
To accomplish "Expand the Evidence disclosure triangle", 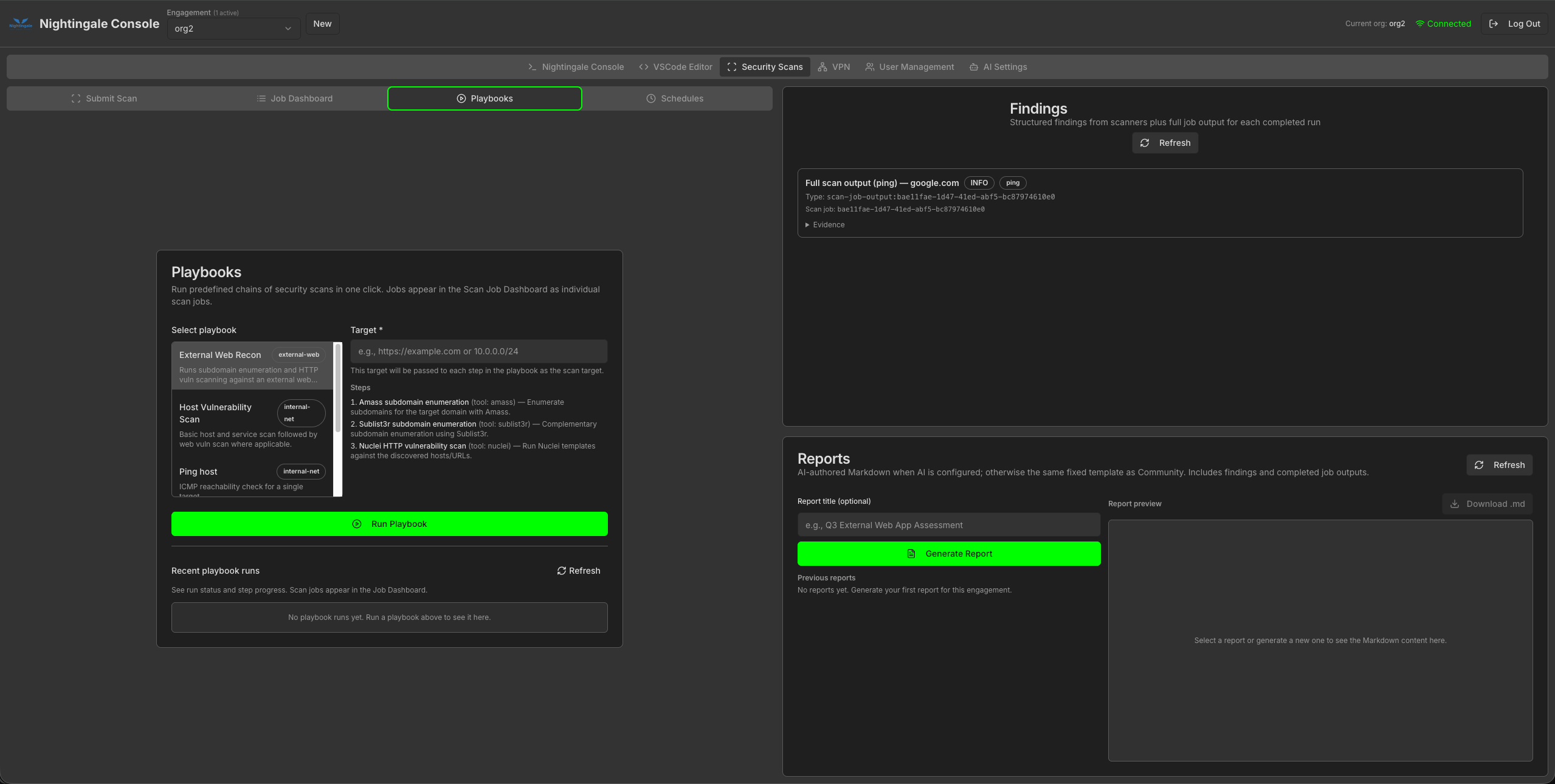I will pos(807,225).
